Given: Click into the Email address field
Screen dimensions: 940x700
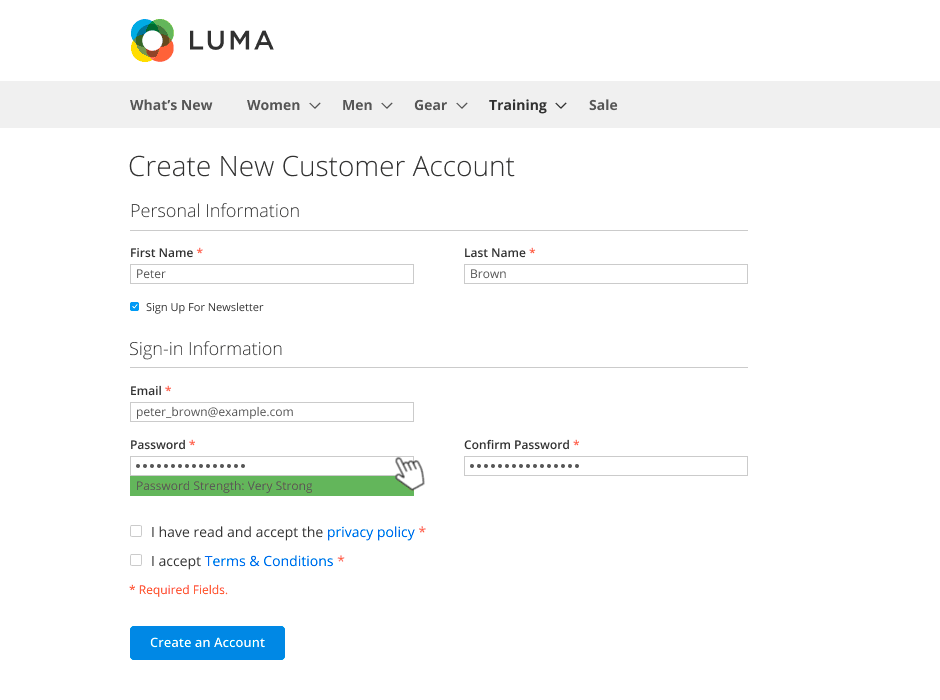Looking at the screenshot, I should (272, 412).
